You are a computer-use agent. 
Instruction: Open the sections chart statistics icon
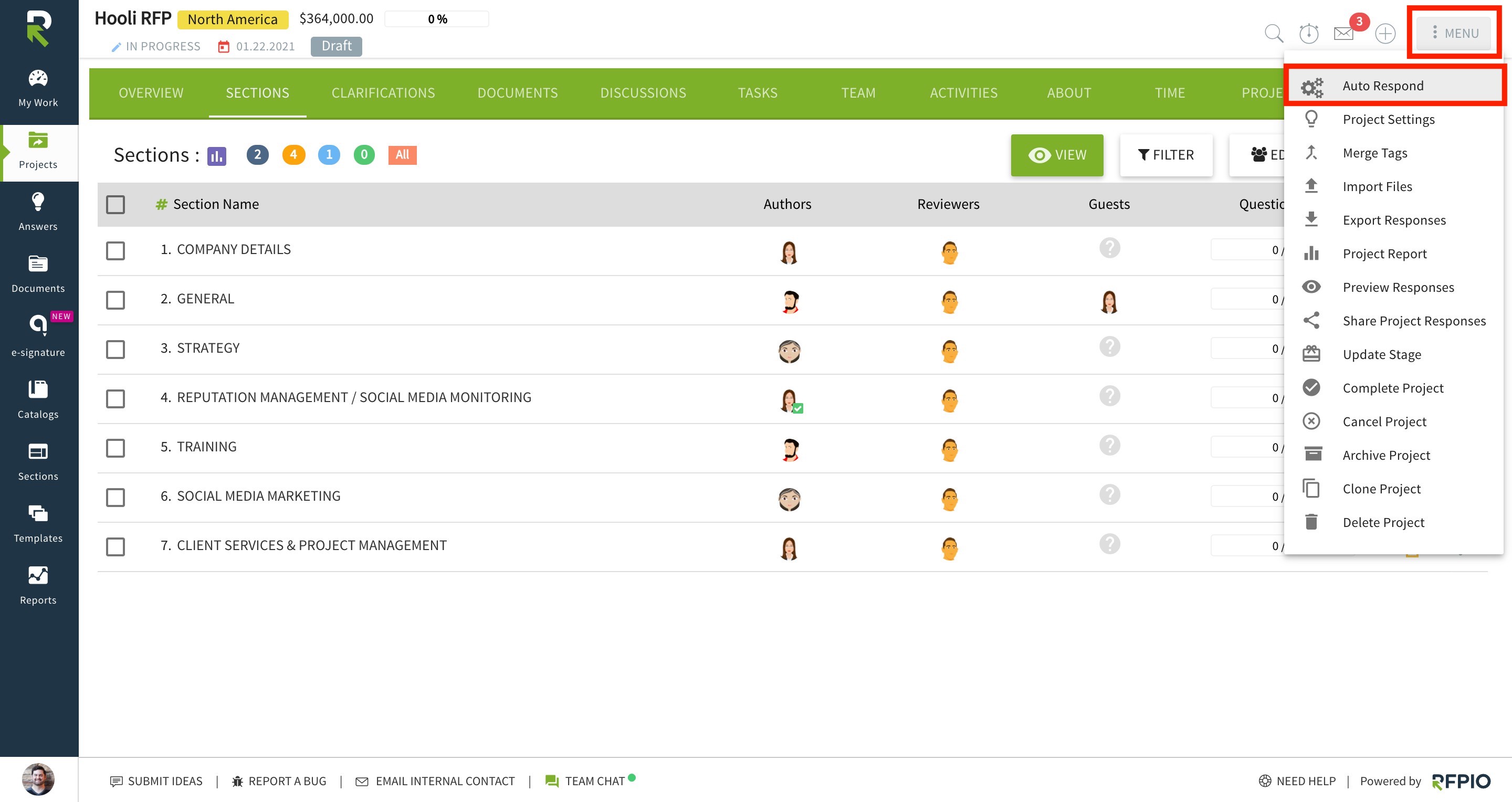(217, 156)
